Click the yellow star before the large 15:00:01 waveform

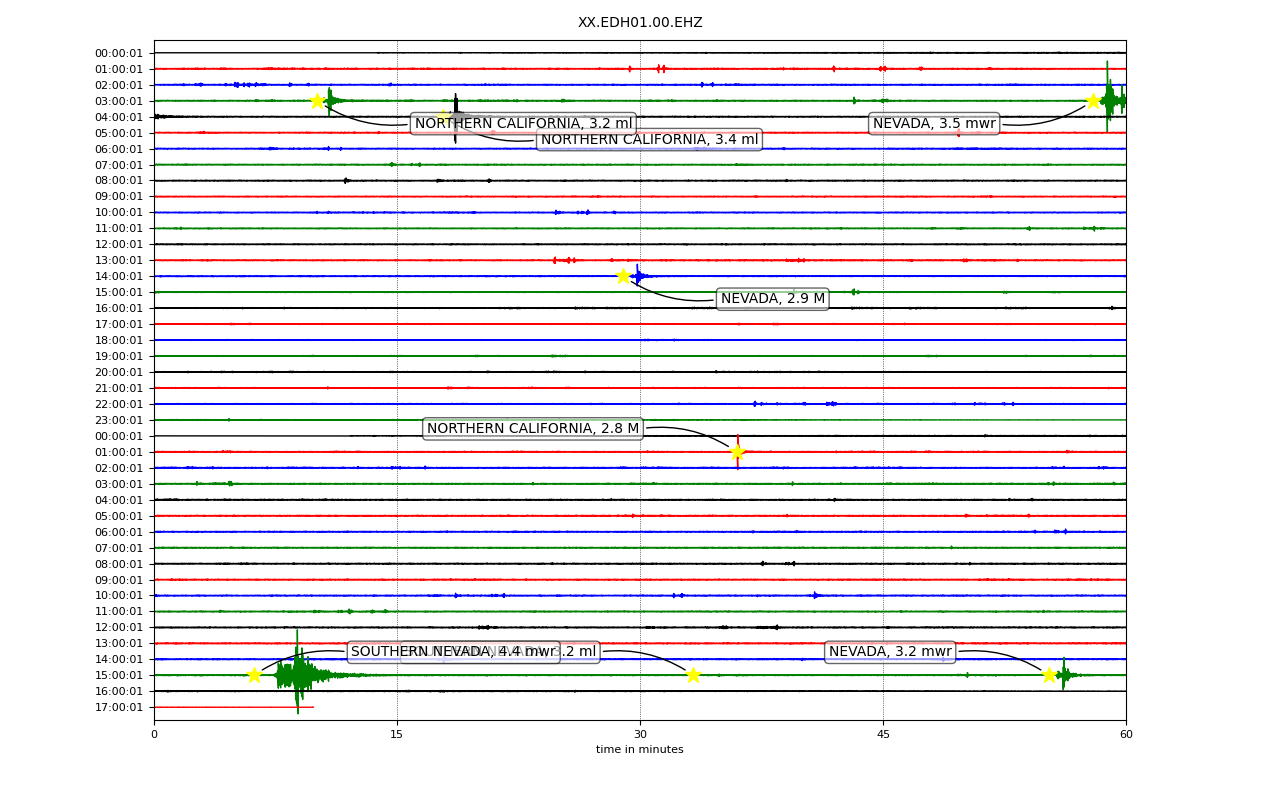[x=254, y=675]
